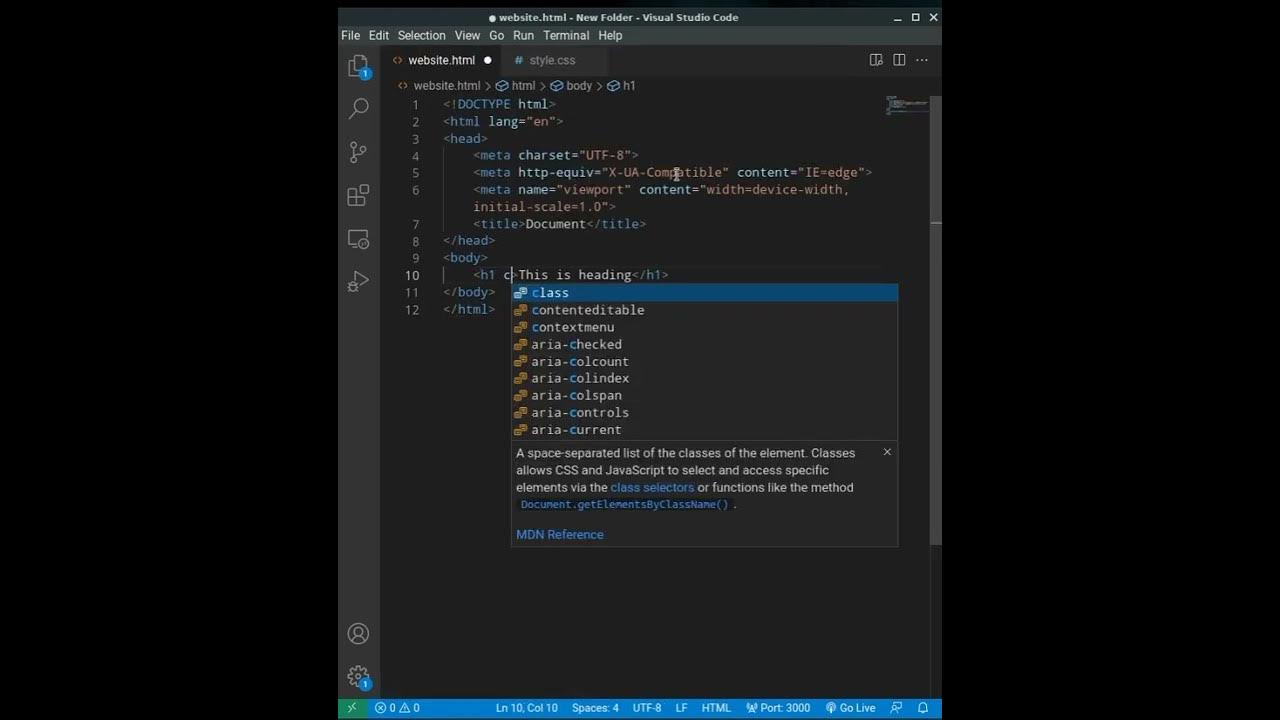Viewport: 1280px width, 720px height.
Task: Click line number 7 in gutter
Action: [415, 224]
